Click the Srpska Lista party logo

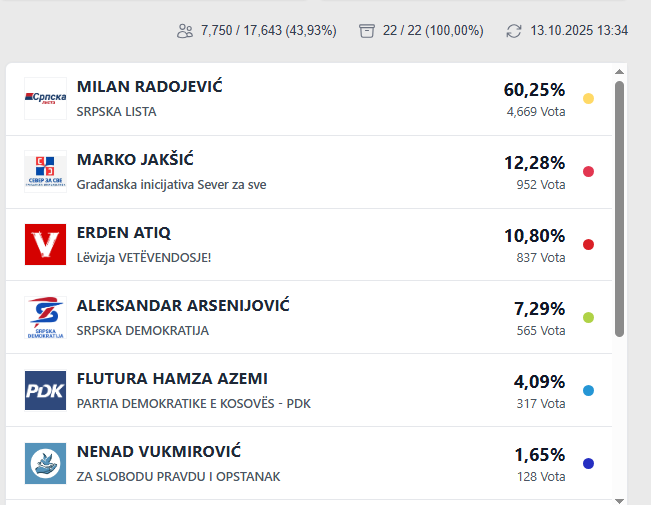[45, 99]
